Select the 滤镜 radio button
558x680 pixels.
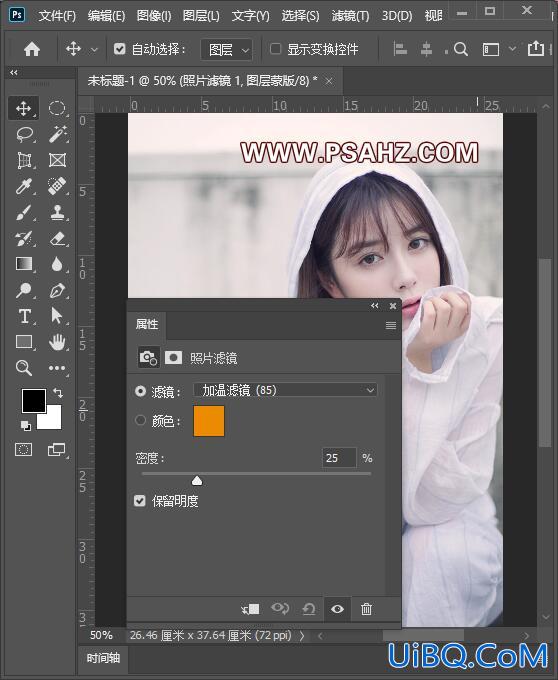coord(140,391)
